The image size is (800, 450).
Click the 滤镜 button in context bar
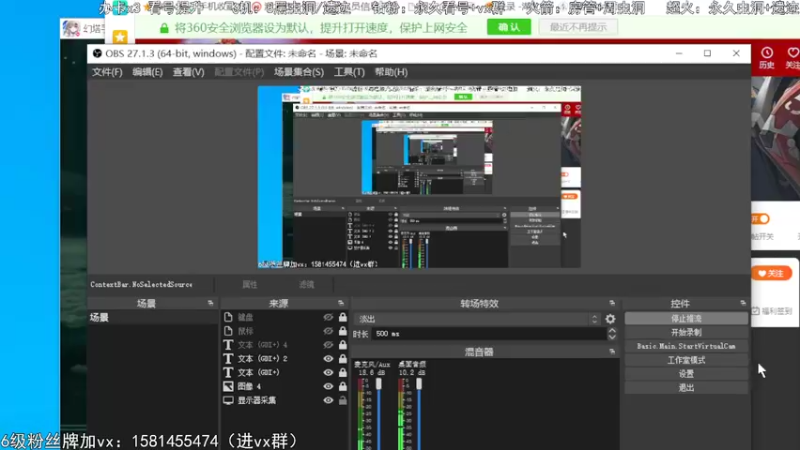307,285
